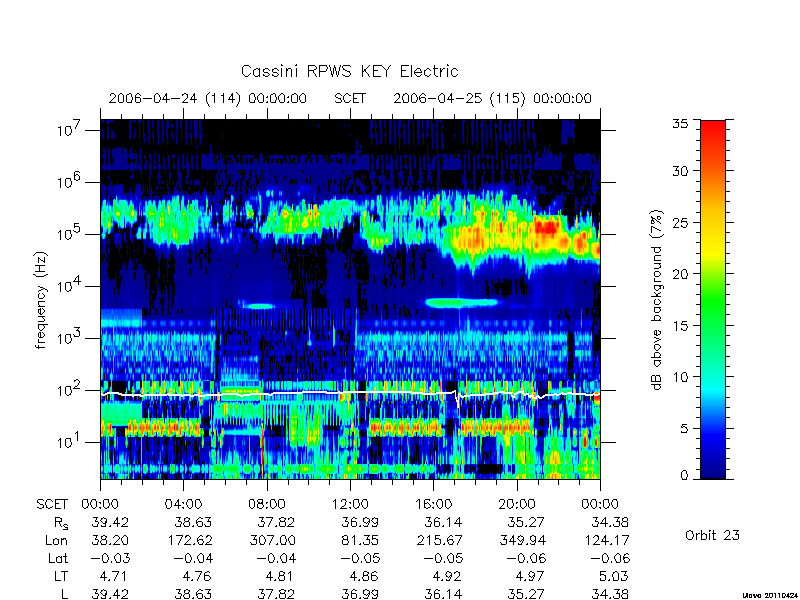This screenshot has width=800, height=600.
Task: Click the LT value '4.97'
Action: (x=531, y=577)
